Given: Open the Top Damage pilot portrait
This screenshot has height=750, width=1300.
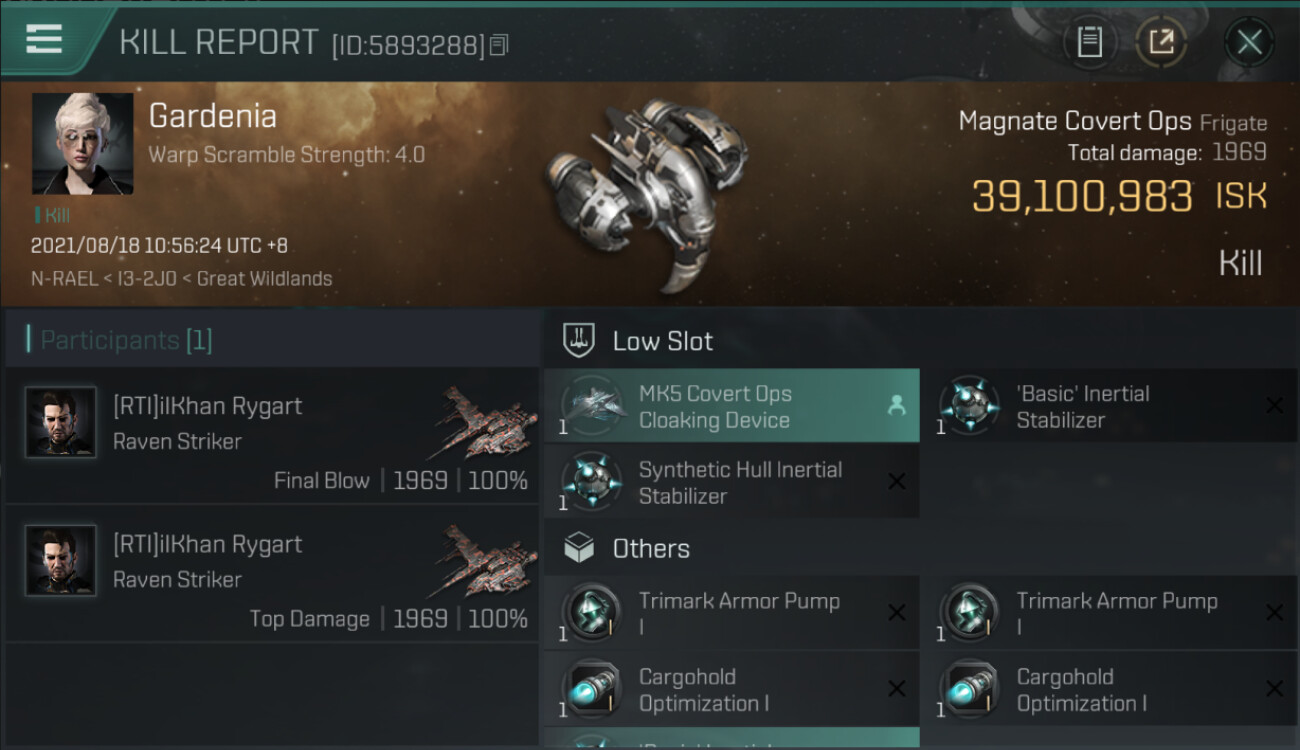Looking at the screenshot, I should tap(61, 560).
